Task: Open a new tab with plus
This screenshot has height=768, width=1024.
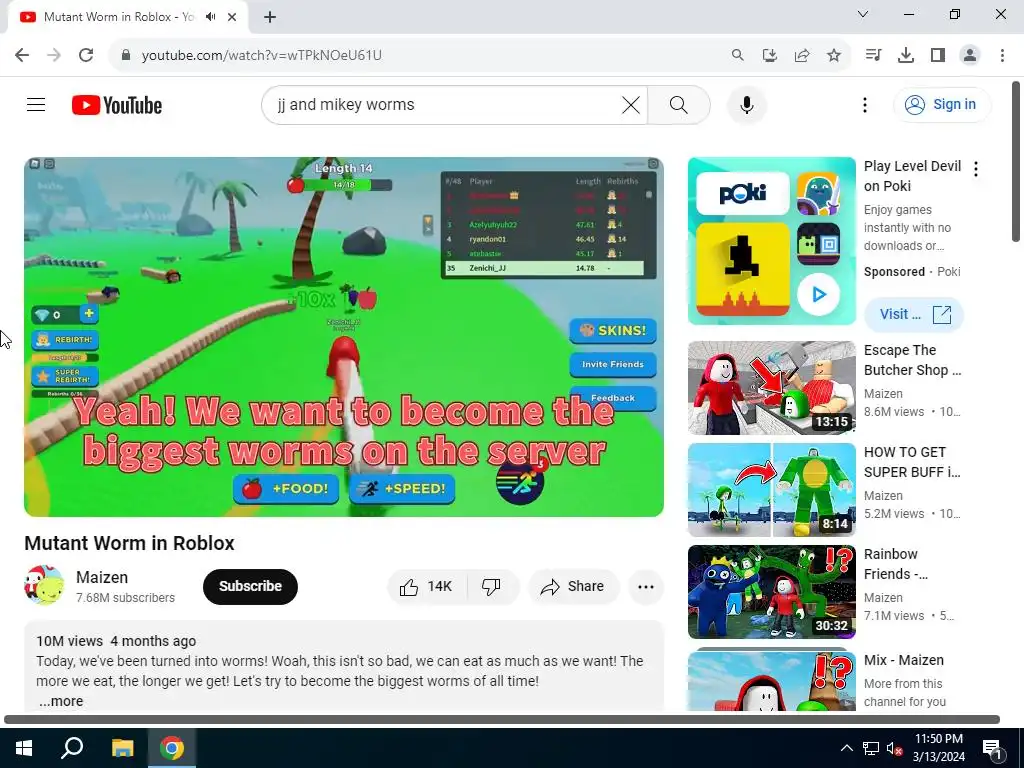Action: (270, 17)
